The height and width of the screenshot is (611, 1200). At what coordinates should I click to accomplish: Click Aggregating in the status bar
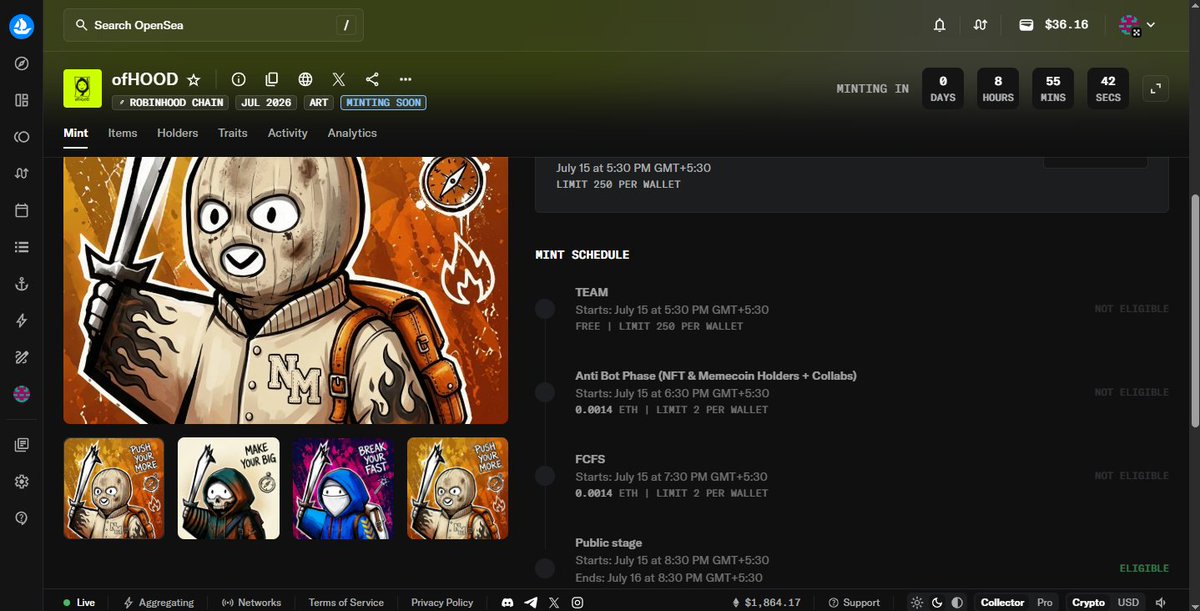[159, 603]
